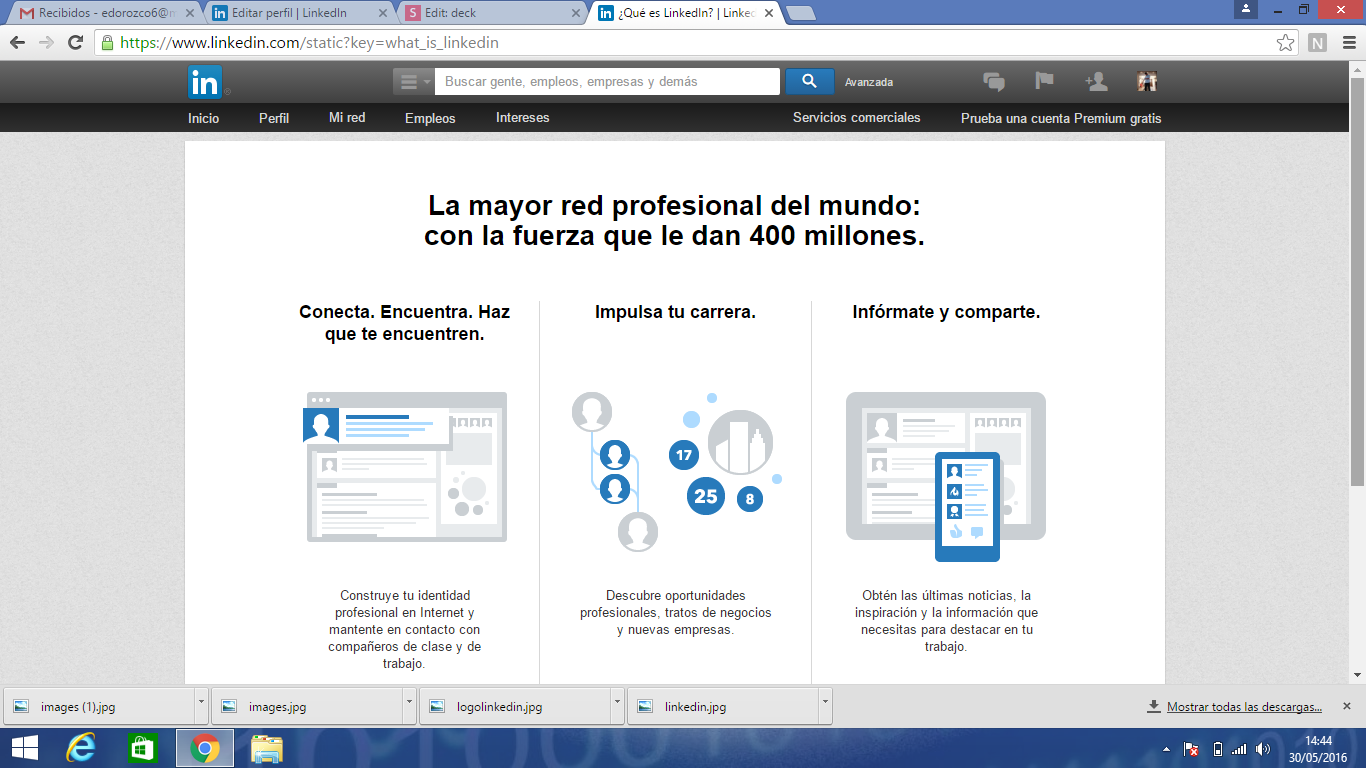
Task: Open File Explorer from taskbar
Action: pos(267,748)
